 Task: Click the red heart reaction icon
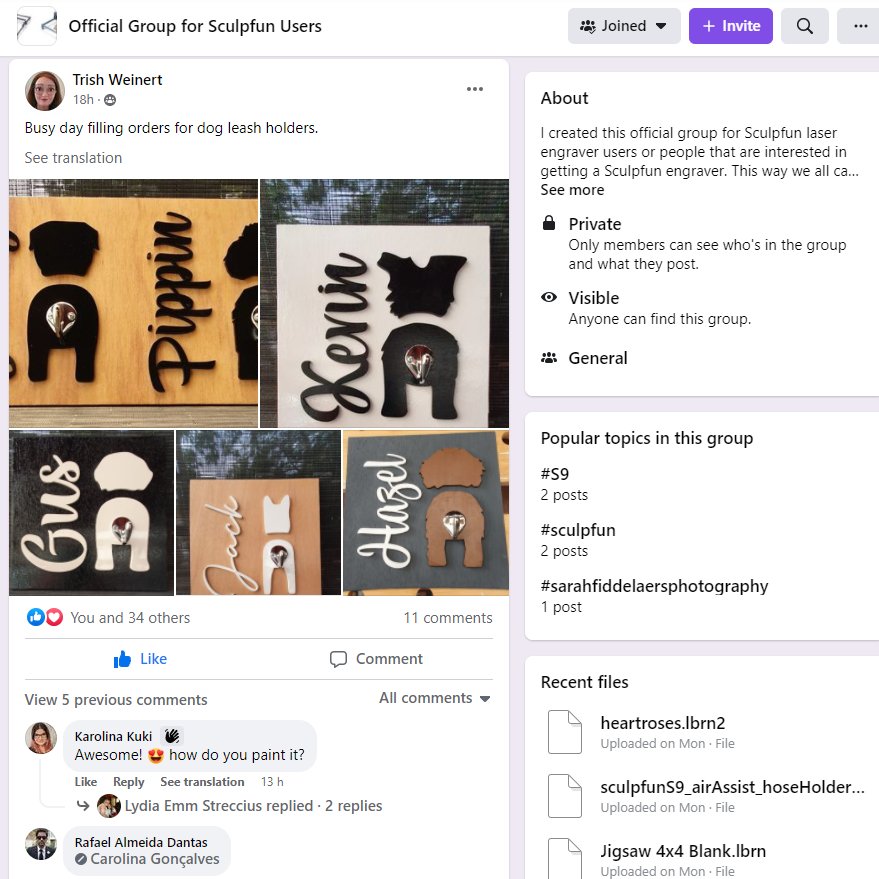(54, 617)
